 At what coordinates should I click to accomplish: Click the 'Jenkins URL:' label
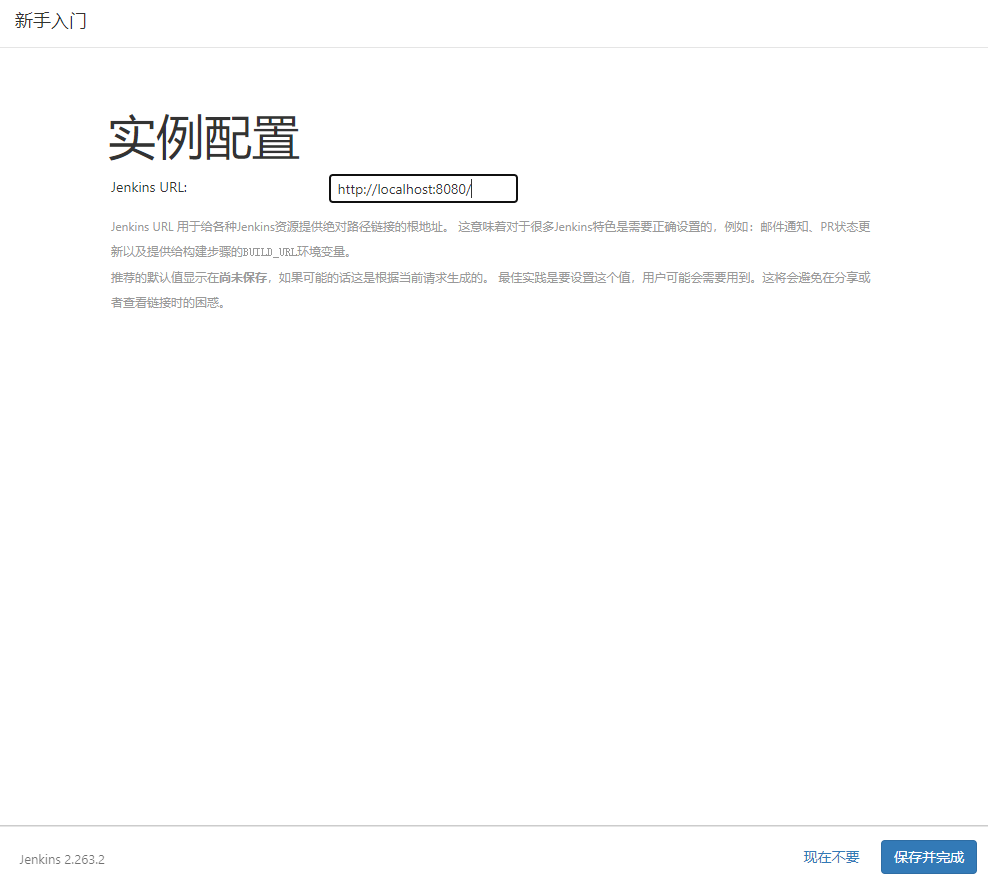coord(149,187)
